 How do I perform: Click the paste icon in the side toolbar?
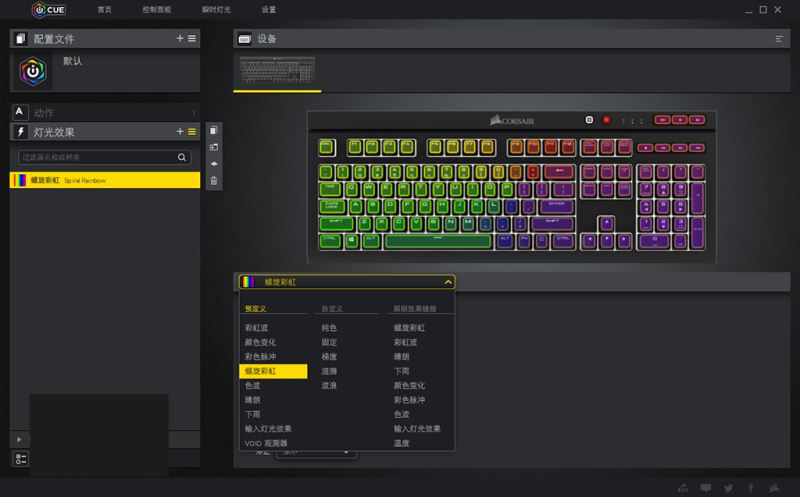pyautogui.click(x=214, y=147)
